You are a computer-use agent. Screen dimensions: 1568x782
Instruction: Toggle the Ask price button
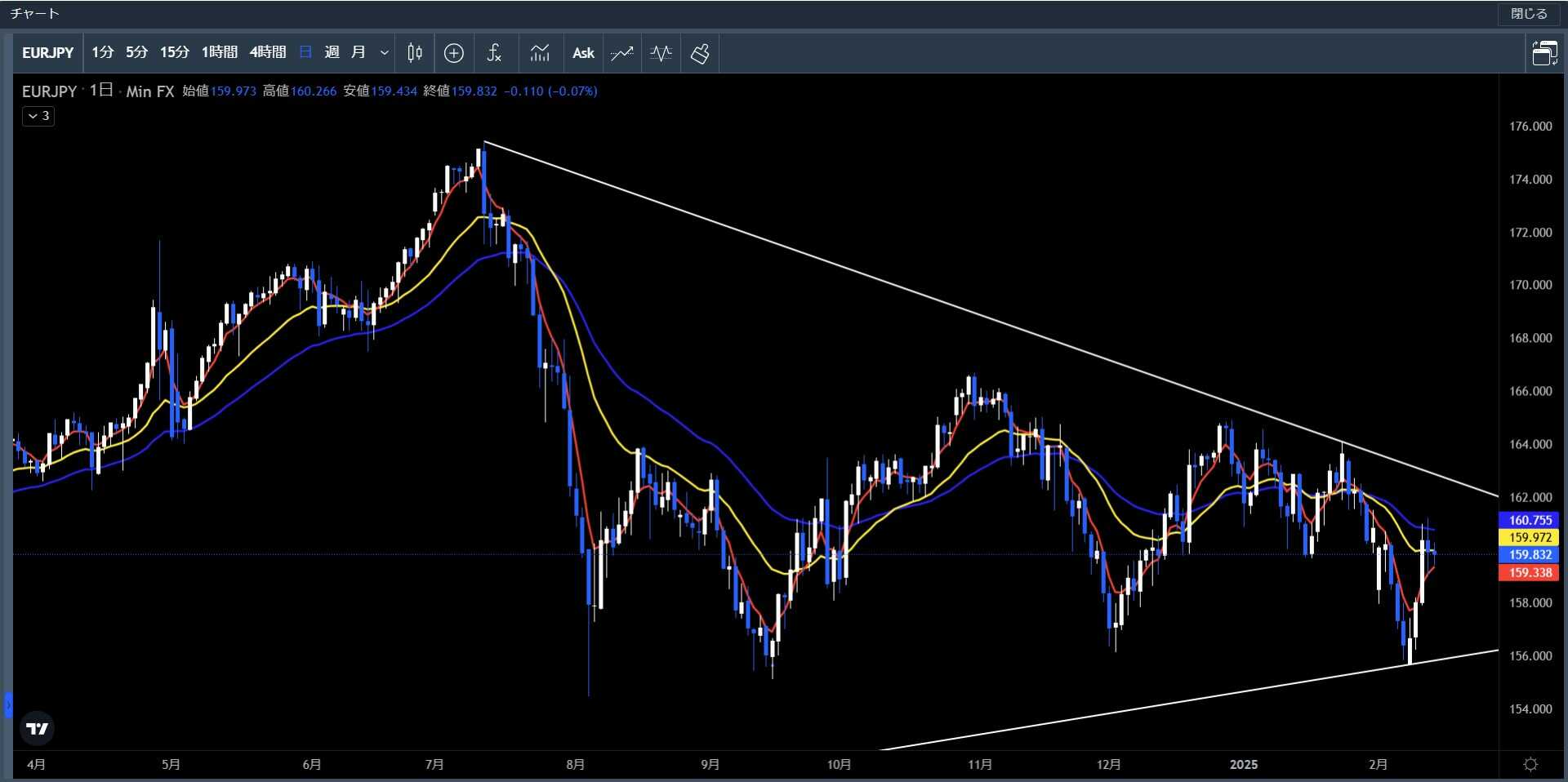pos(583,53)
